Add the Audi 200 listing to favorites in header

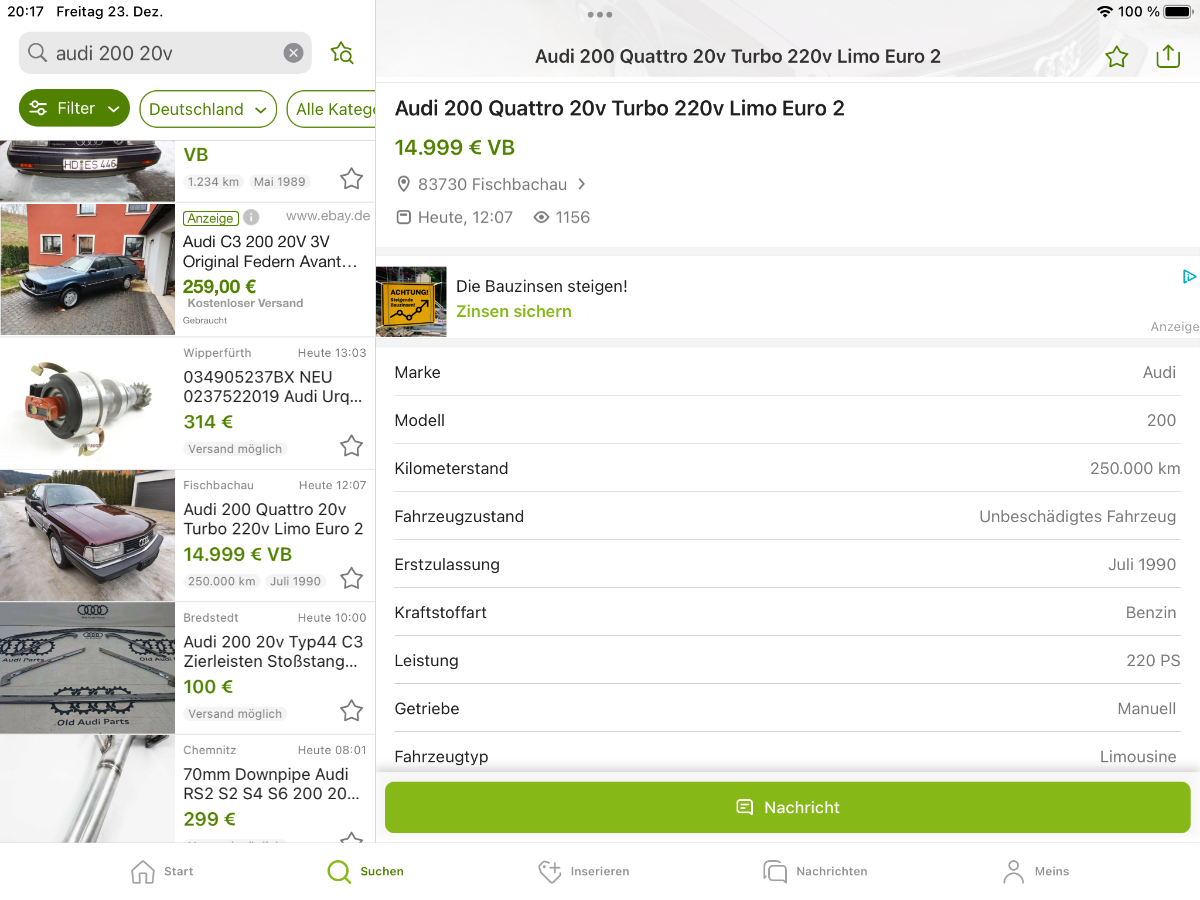pos(1116,57)
